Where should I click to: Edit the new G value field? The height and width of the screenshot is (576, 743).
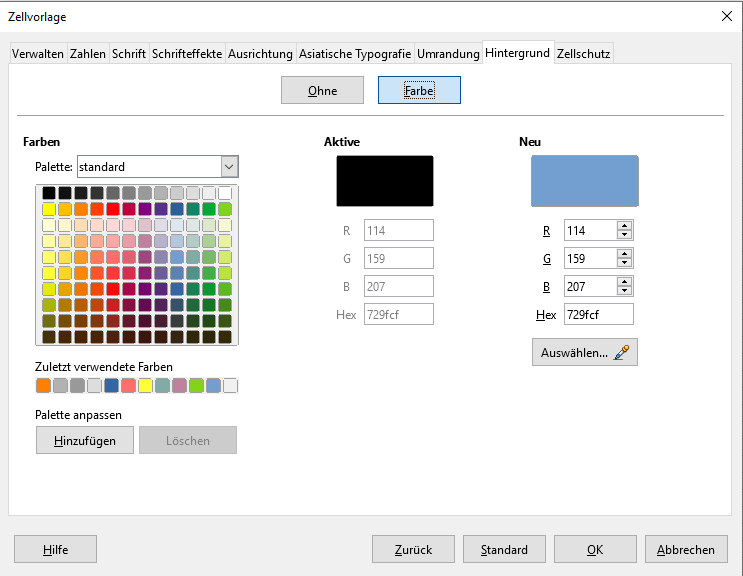click(590, 258)
